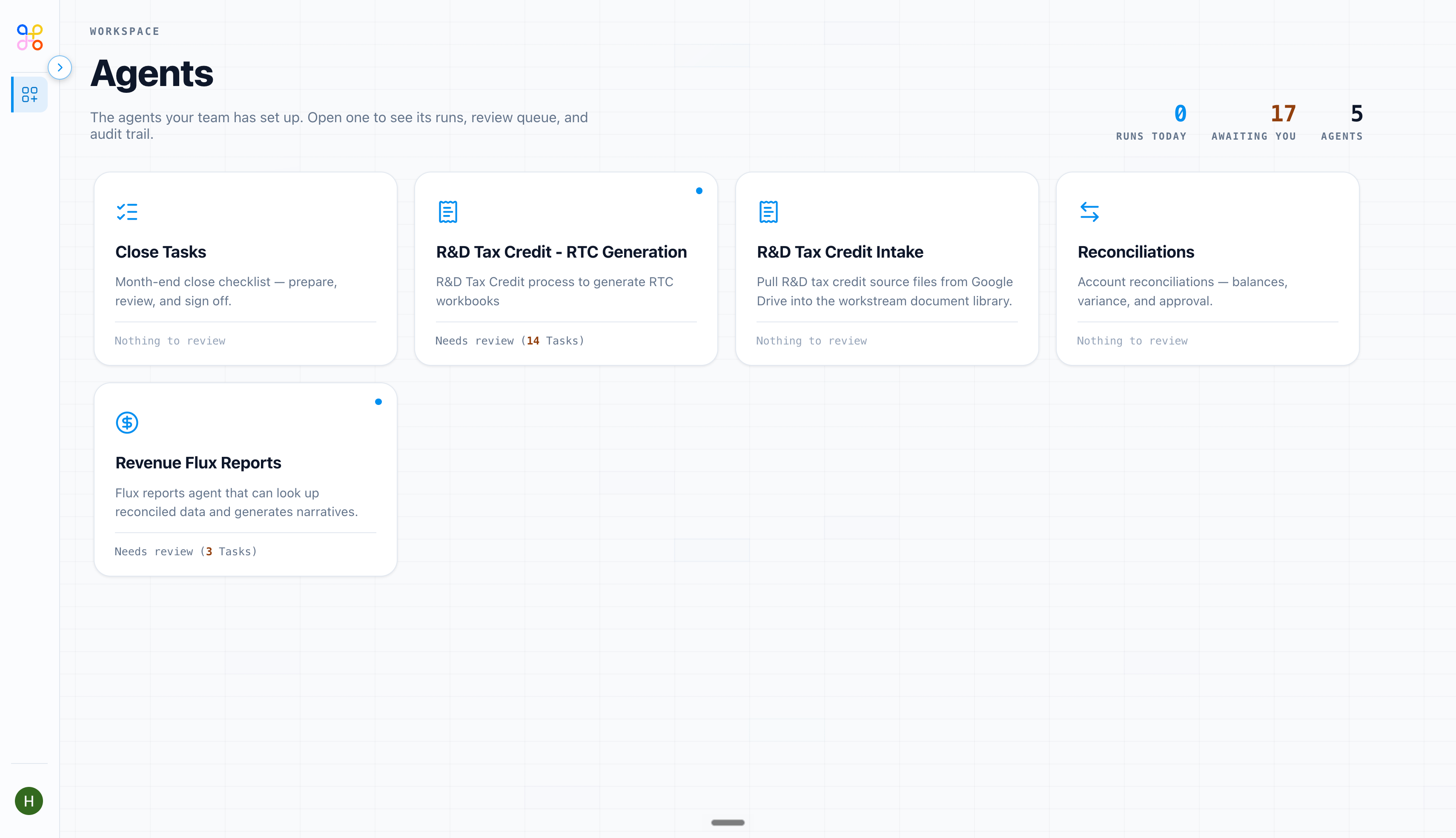Click the blue dot on RTC Generation card
The height and width of the screenshot is (838, 1456).
699,190
